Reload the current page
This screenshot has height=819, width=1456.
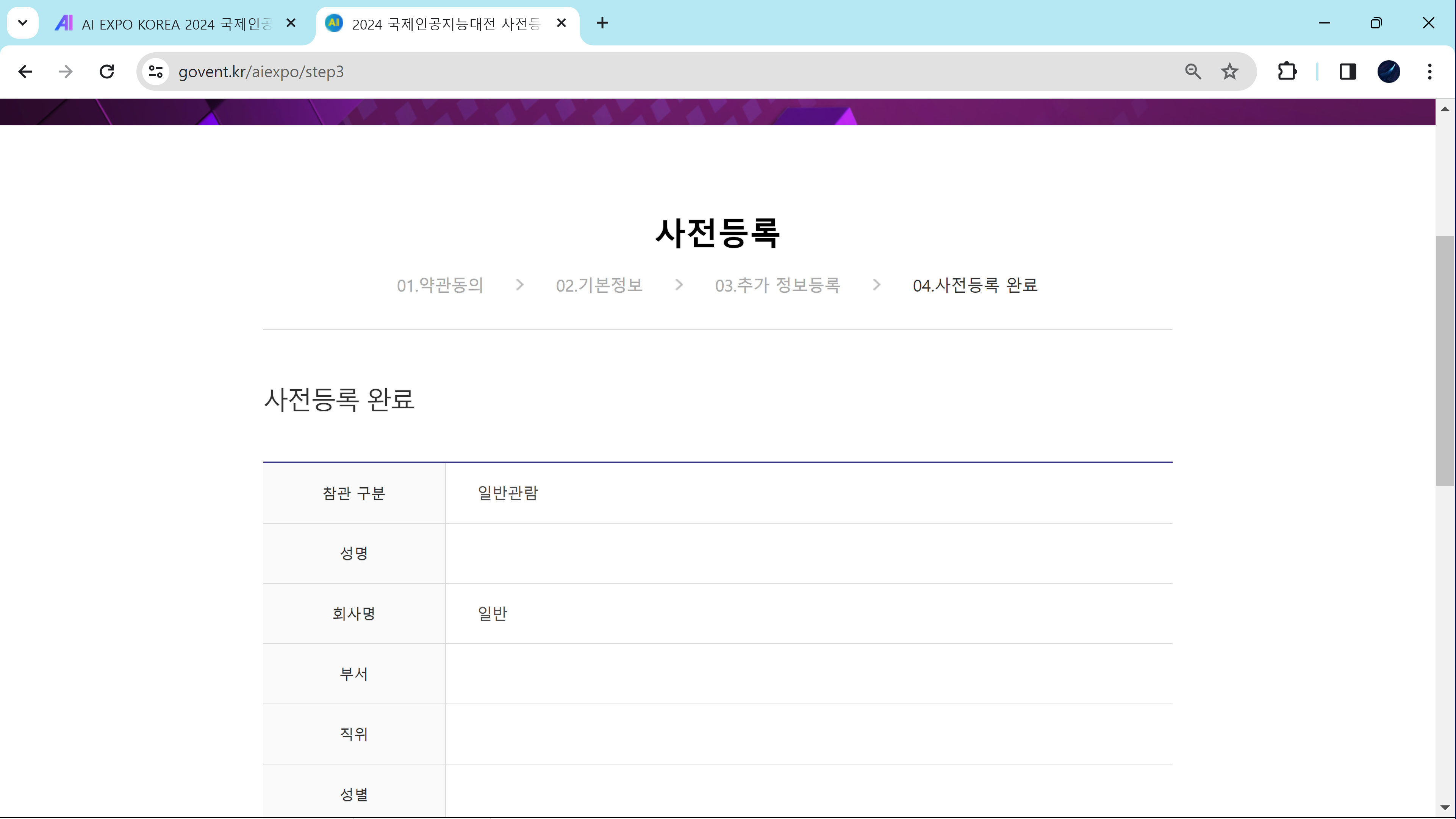coord(107,72)
